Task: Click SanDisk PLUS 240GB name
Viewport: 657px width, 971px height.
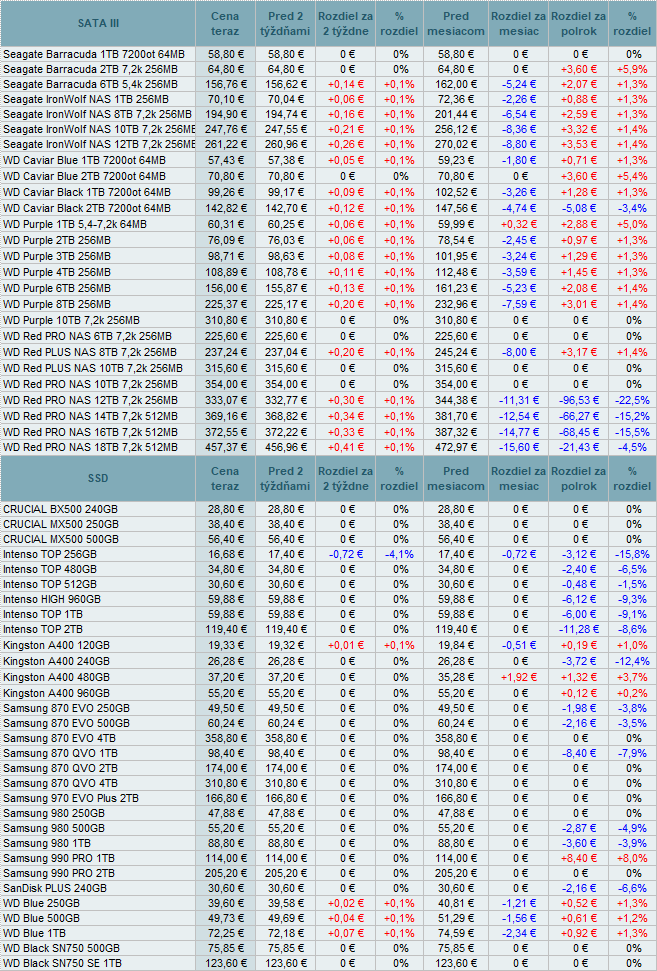Action: [55, 889]
